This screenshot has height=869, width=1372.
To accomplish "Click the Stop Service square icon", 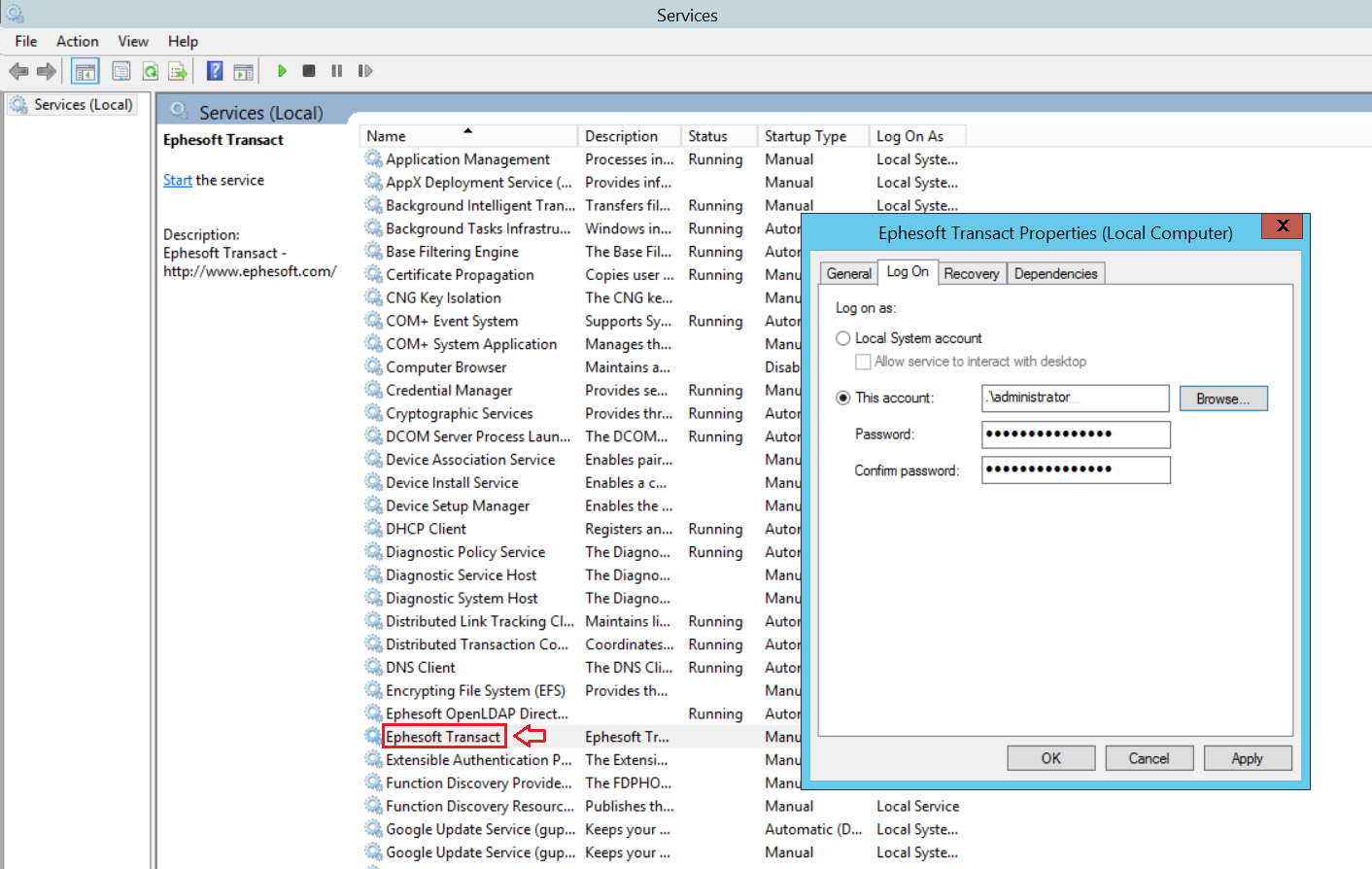I will [309, 71].
